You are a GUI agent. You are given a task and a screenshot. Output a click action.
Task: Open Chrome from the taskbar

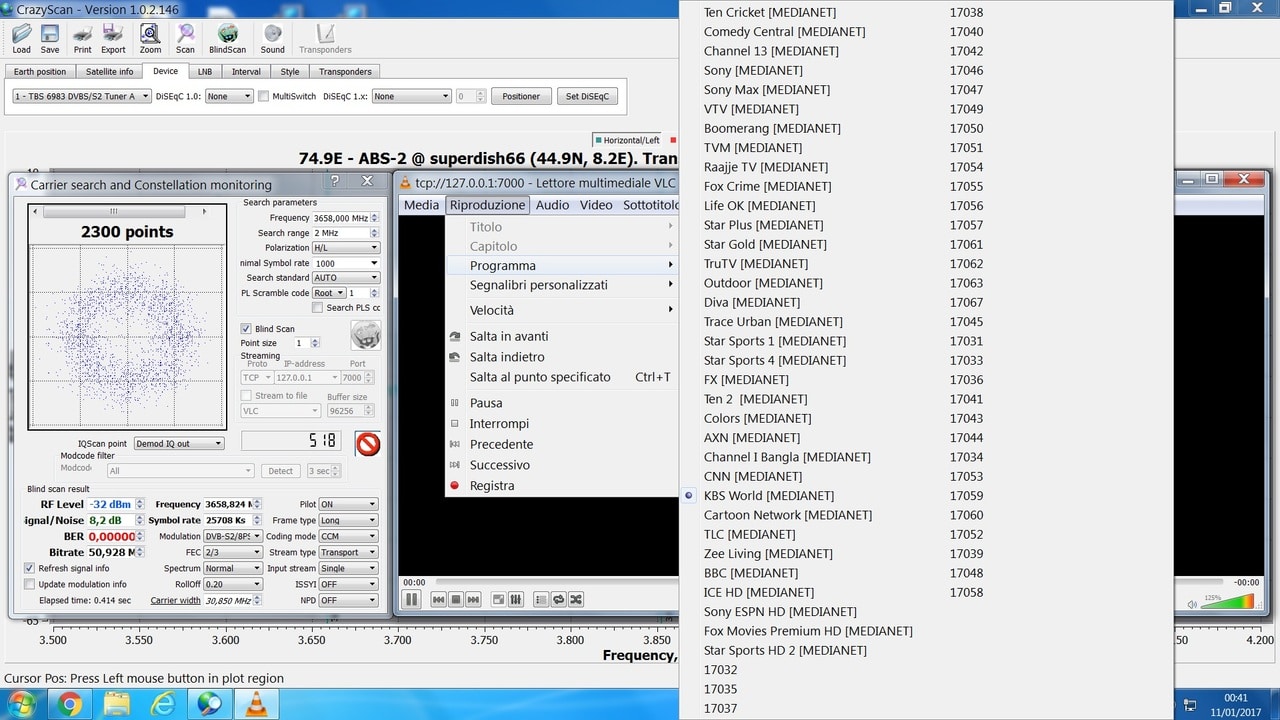coord(69,704)
